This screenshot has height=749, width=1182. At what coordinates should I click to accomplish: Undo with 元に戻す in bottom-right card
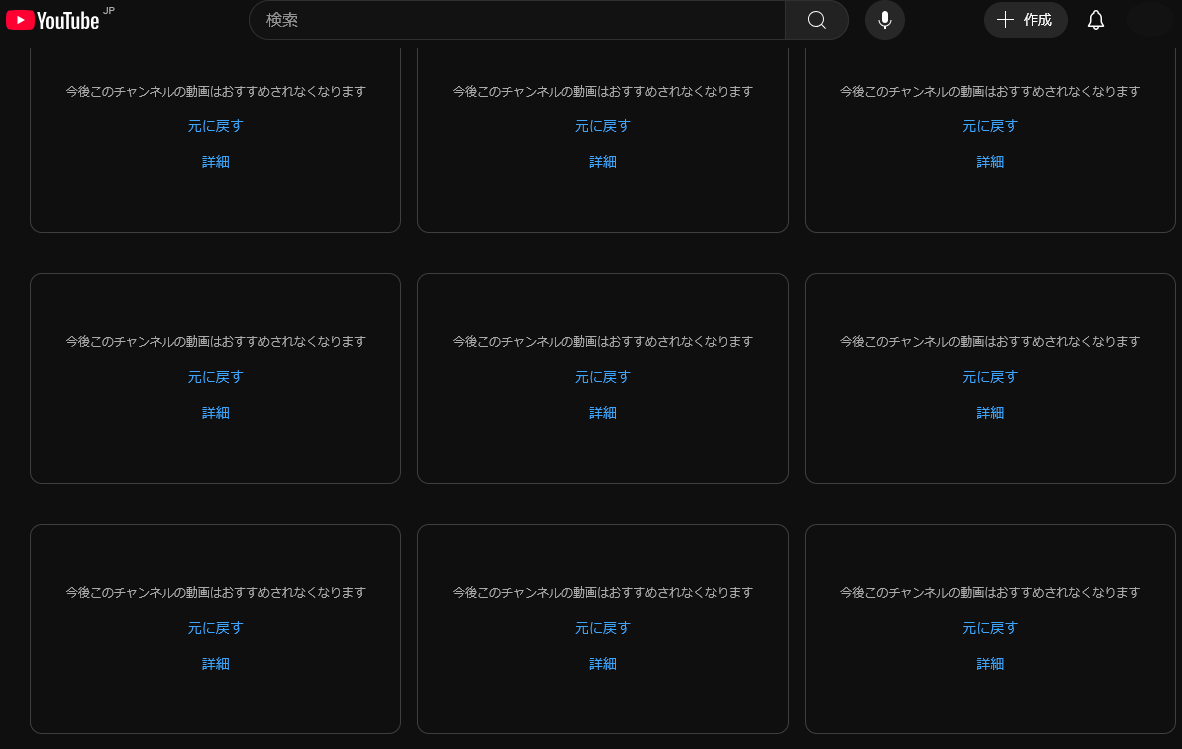click(x=990, y=628)
